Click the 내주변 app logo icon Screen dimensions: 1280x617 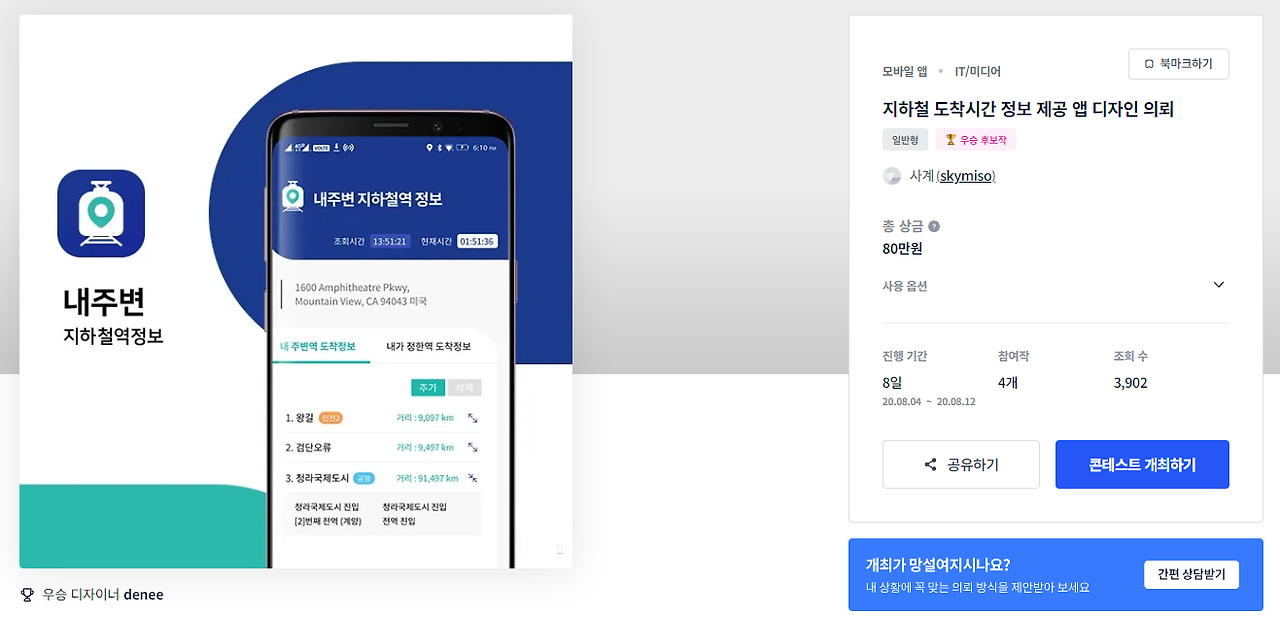[x=101, y=213]
